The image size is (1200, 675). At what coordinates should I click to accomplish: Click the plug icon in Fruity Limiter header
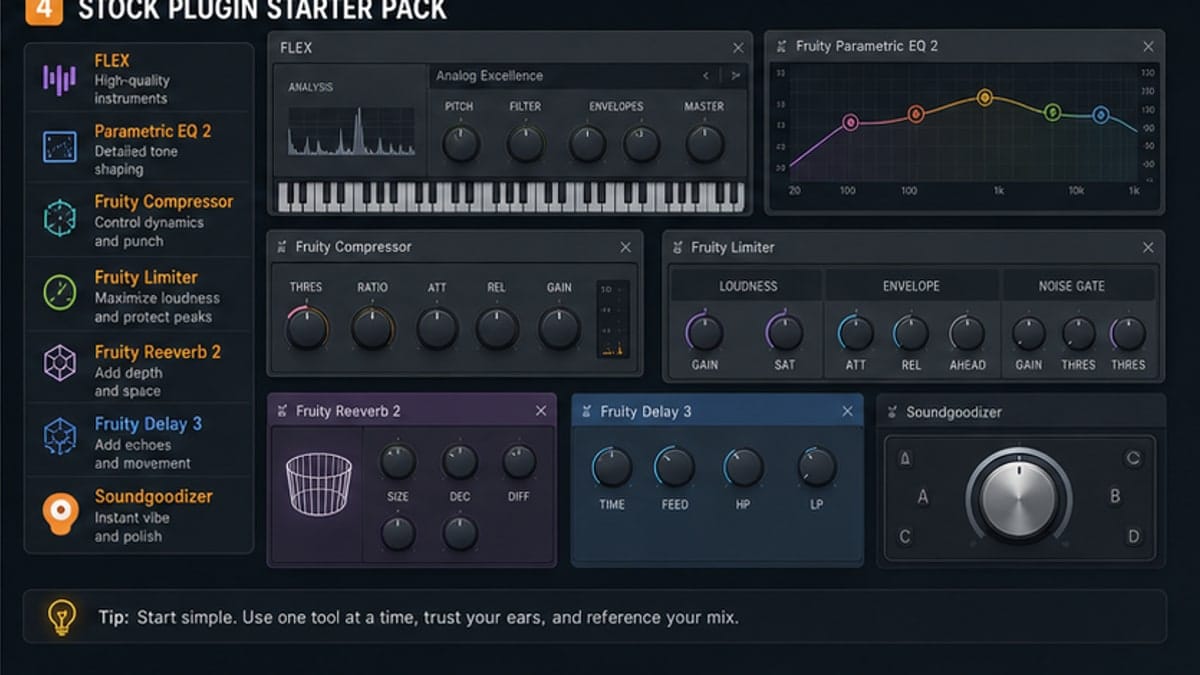[x=676, y=247]
